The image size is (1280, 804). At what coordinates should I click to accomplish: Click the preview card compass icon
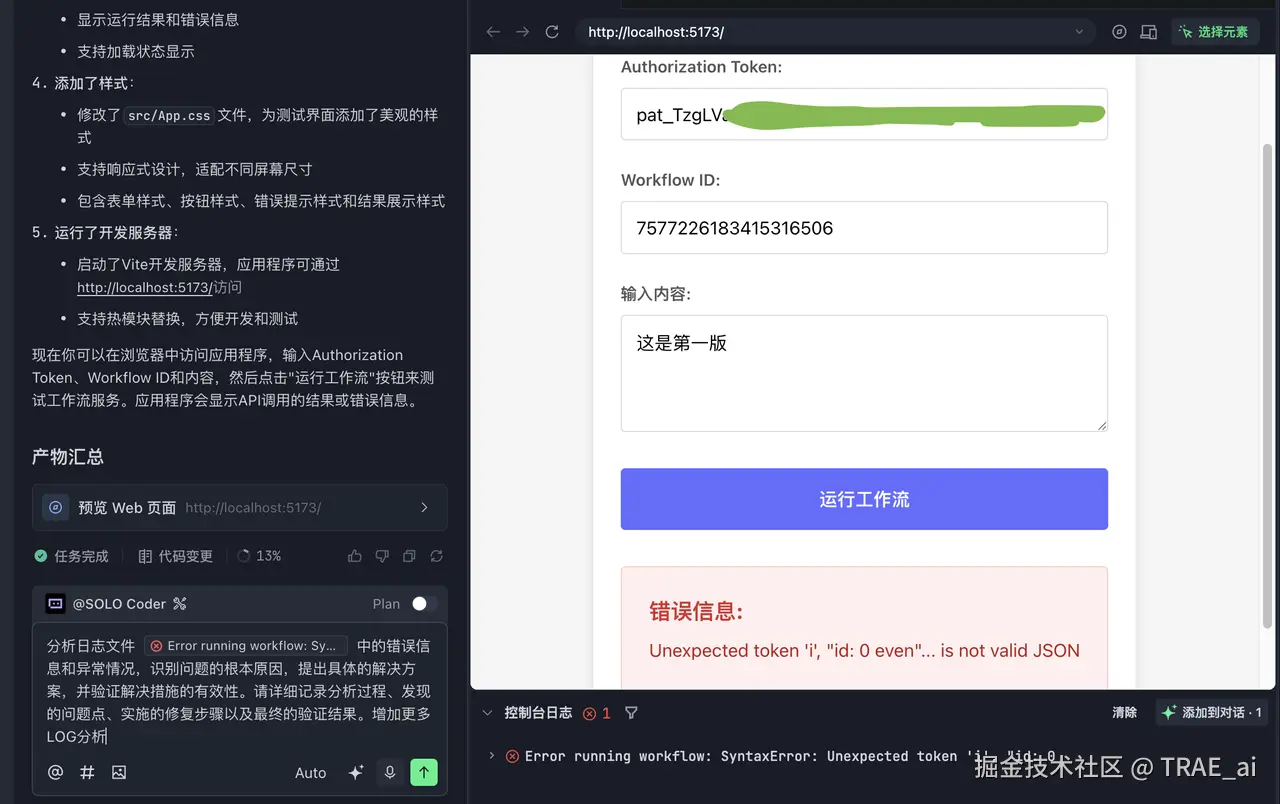point(56,507)
